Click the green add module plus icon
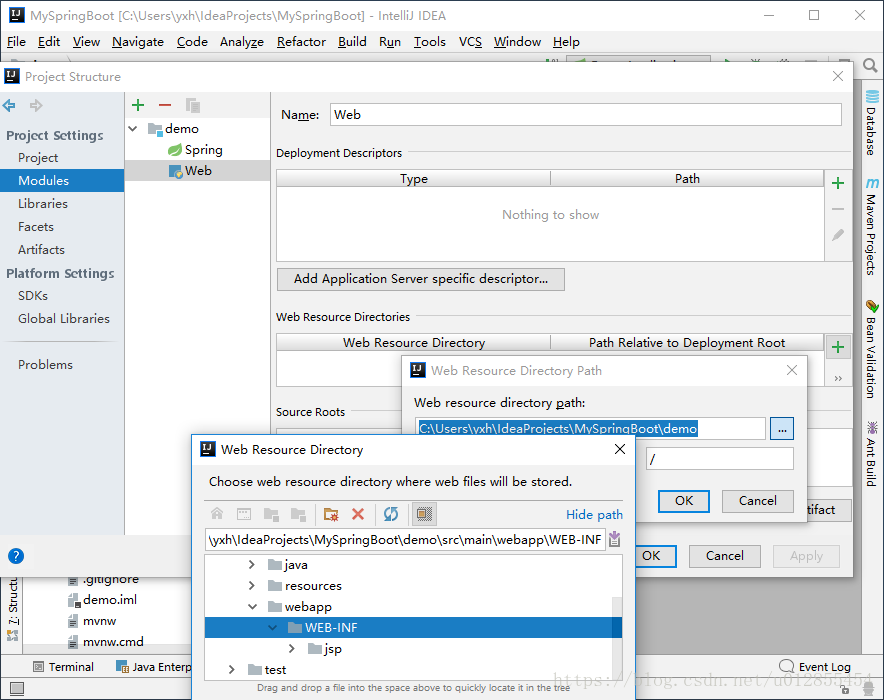 point(138,105)
